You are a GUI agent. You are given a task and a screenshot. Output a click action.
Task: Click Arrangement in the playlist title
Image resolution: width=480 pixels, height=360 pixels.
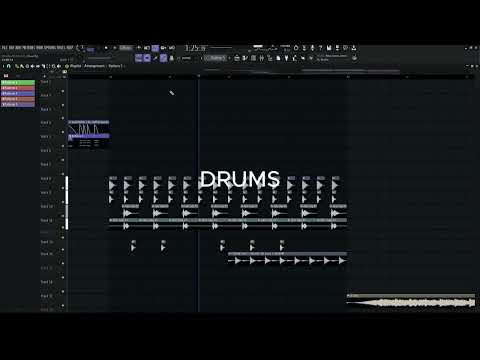[x=94, y=66]
